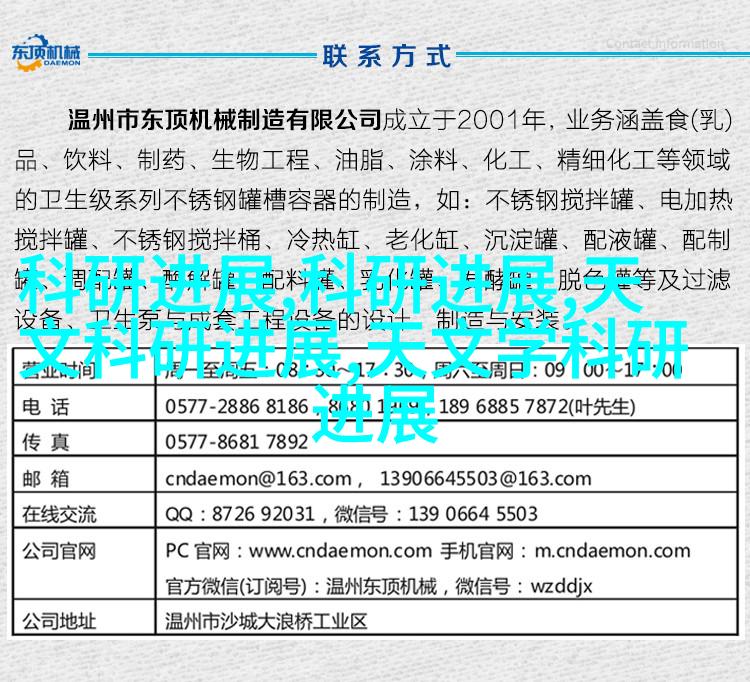Screen dimensions: 750x682
Task: Click the bold 温州市东顶机械制造有限公司 company name
Action: (x=225, y=120)
